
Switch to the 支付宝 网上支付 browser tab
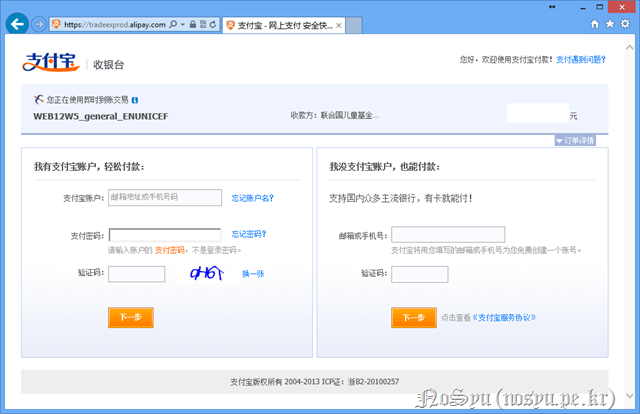coord(282,23)
